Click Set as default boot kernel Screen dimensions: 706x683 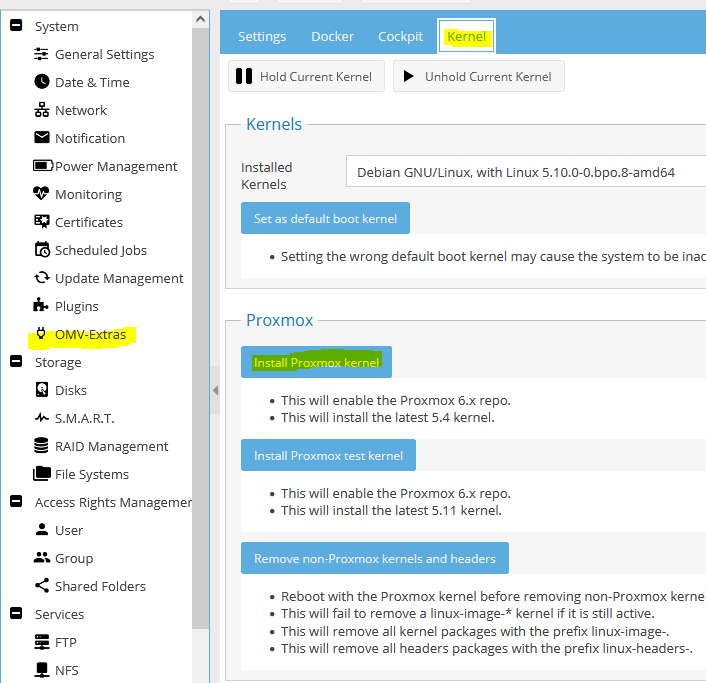(x=325, y=218)
